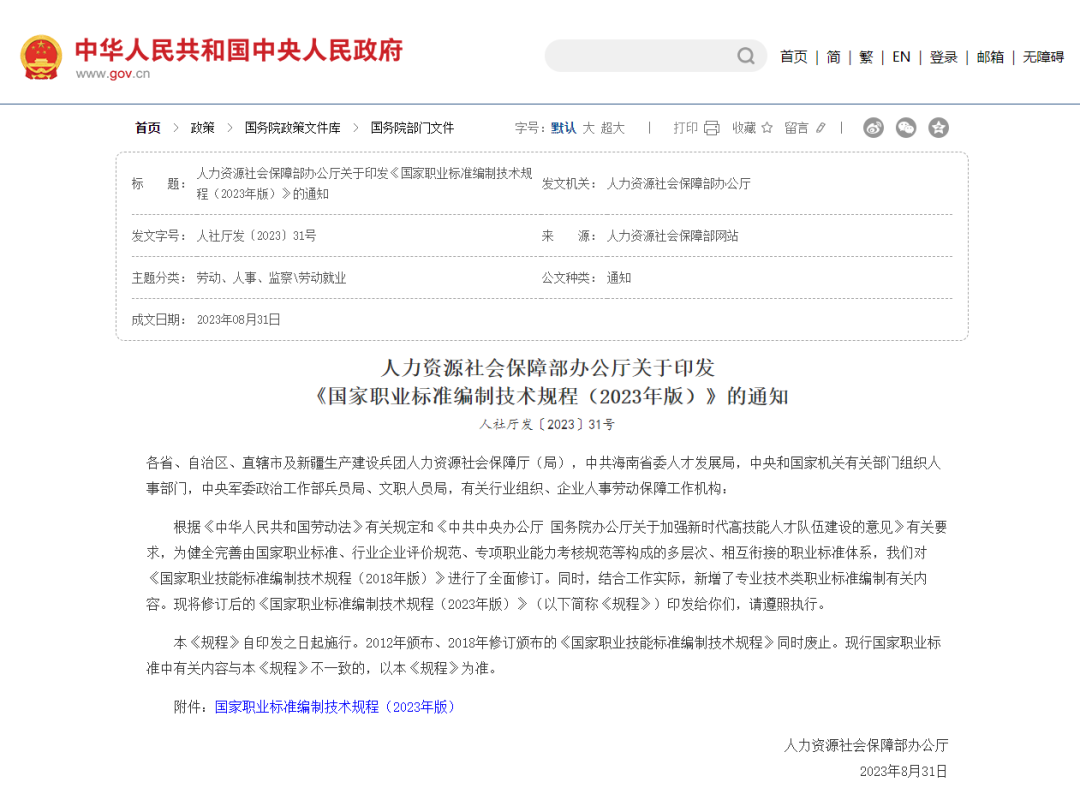Click document number 人社厅发〔2023〕31号 in table
Screen dimensions: 1080x788
pyautogui.click(x=256, y=236)
